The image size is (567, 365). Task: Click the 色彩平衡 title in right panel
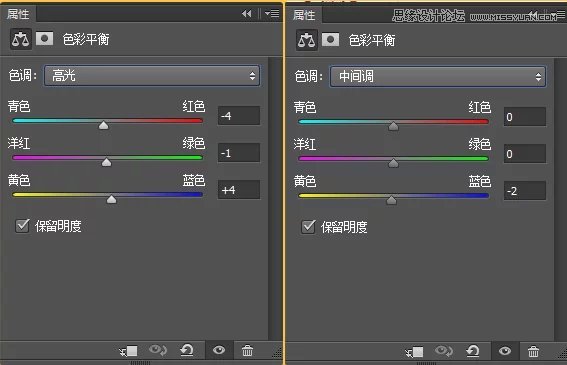372,40
